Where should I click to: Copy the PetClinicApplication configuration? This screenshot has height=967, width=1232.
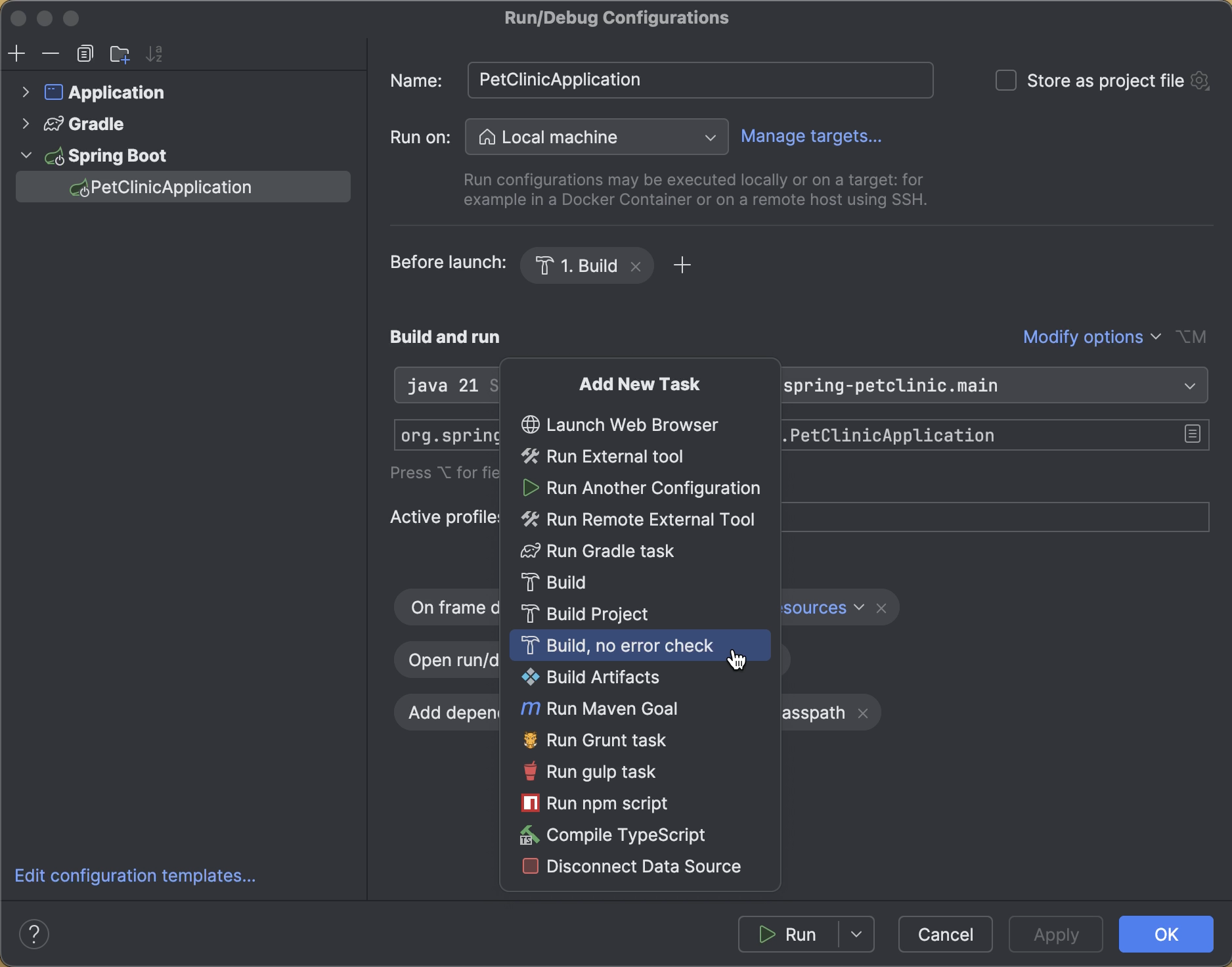click(x=85, y=53)
